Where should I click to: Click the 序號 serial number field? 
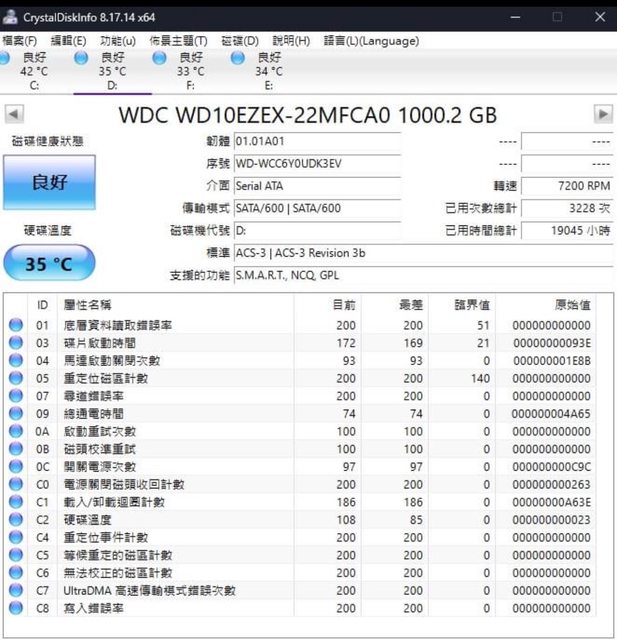316,163
